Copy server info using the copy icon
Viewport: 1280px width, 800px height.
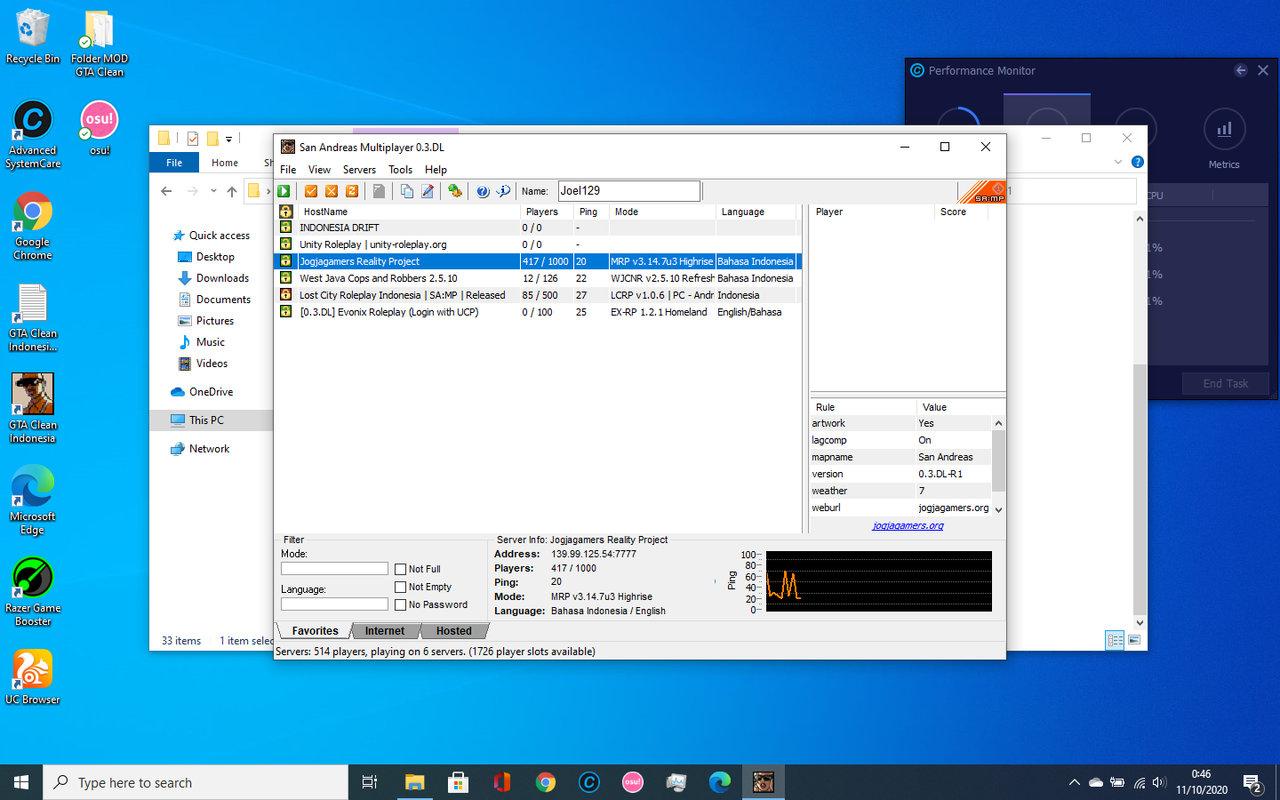(x=407, y=190)
